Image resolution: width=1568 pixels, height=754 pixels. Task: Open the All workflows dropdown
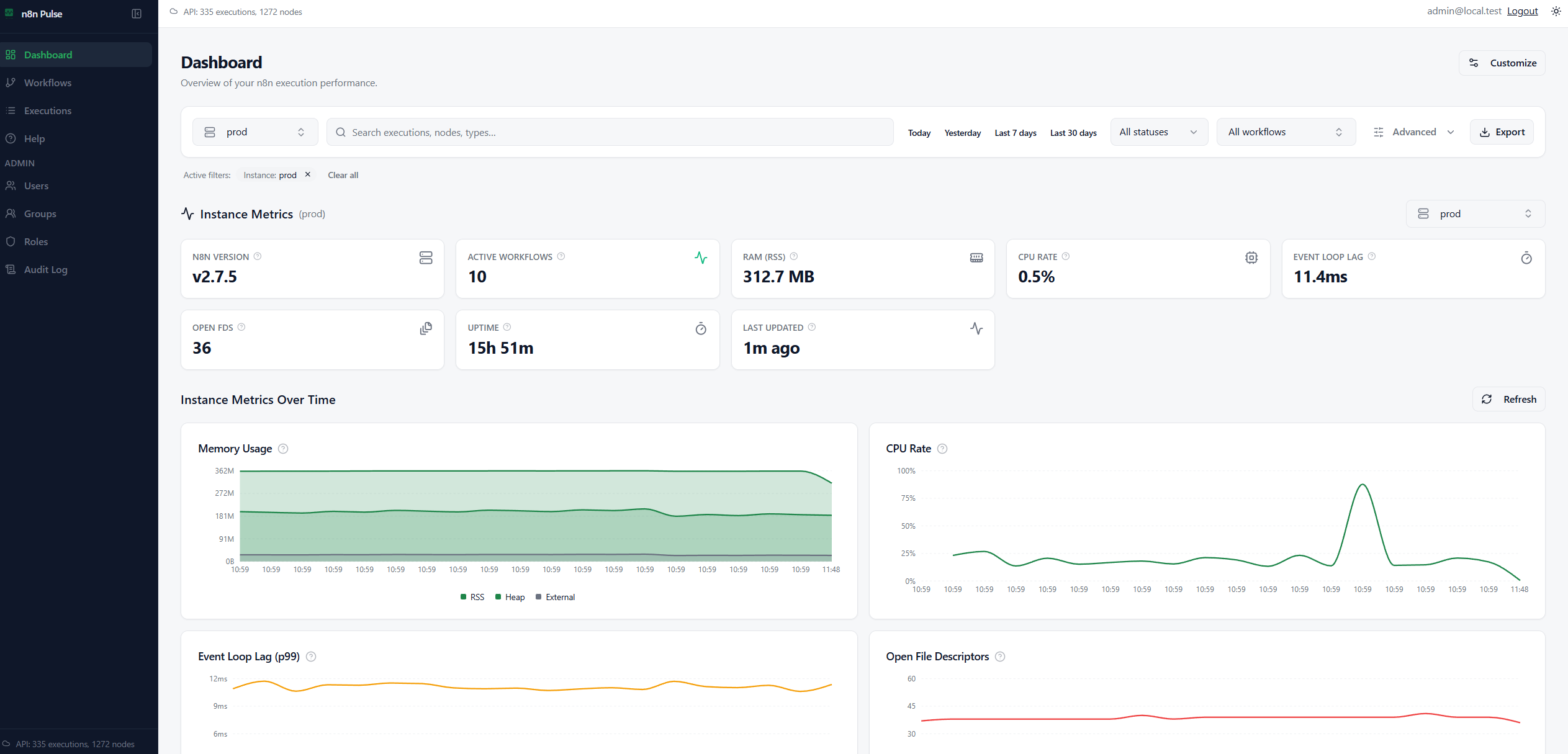coord(1285,132)
